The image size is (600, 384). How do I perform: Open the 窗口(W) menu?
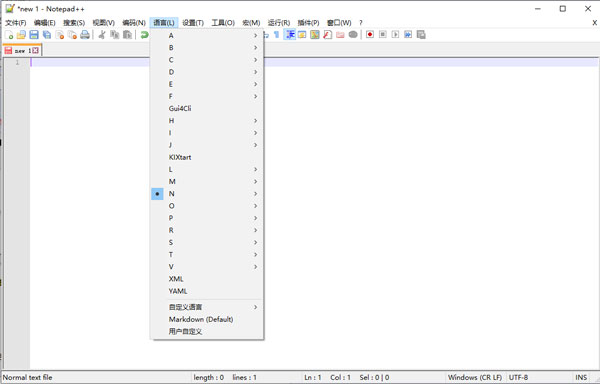339,23
